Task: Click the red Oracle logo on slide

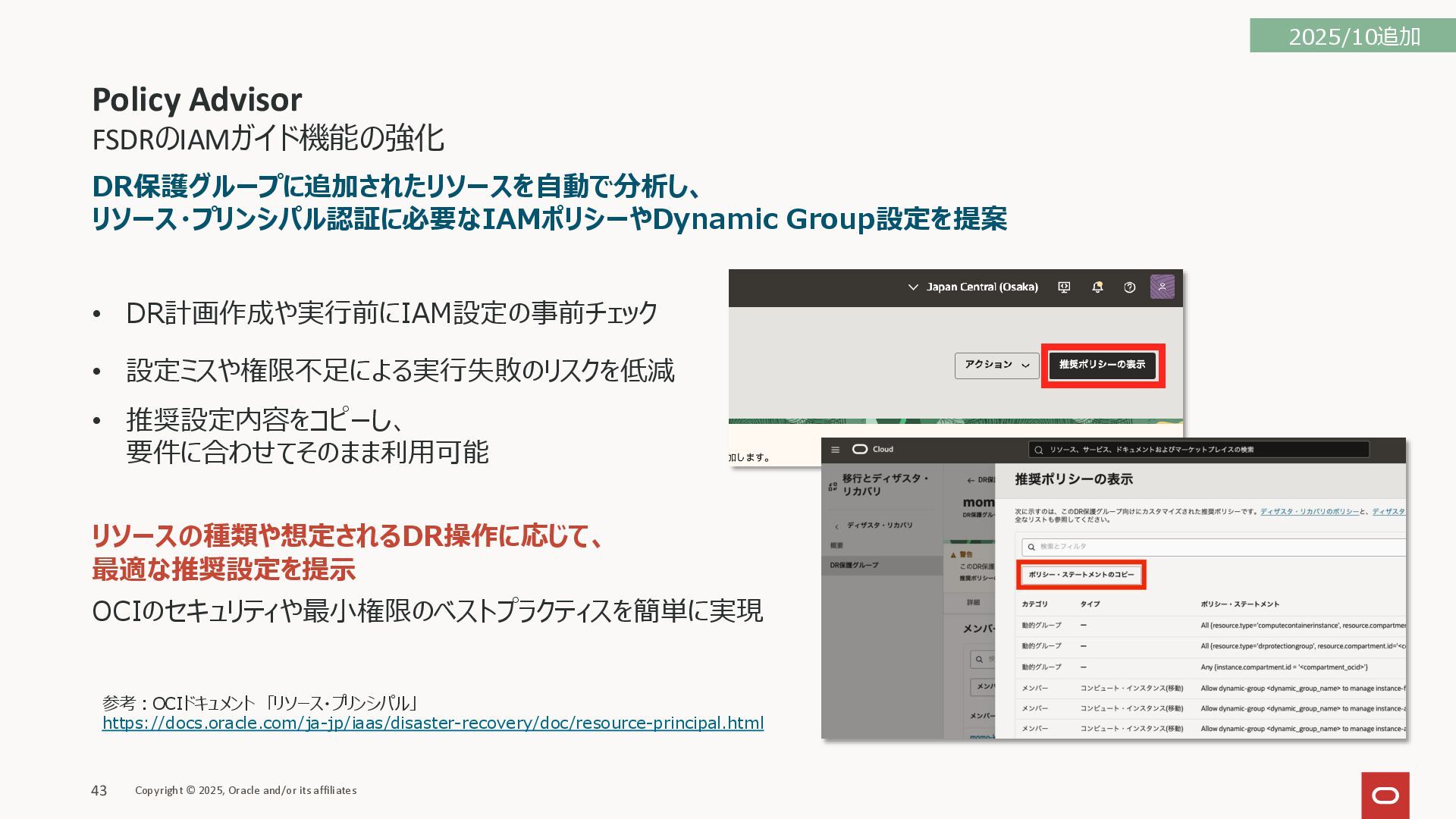Action: coord(1385,795)
